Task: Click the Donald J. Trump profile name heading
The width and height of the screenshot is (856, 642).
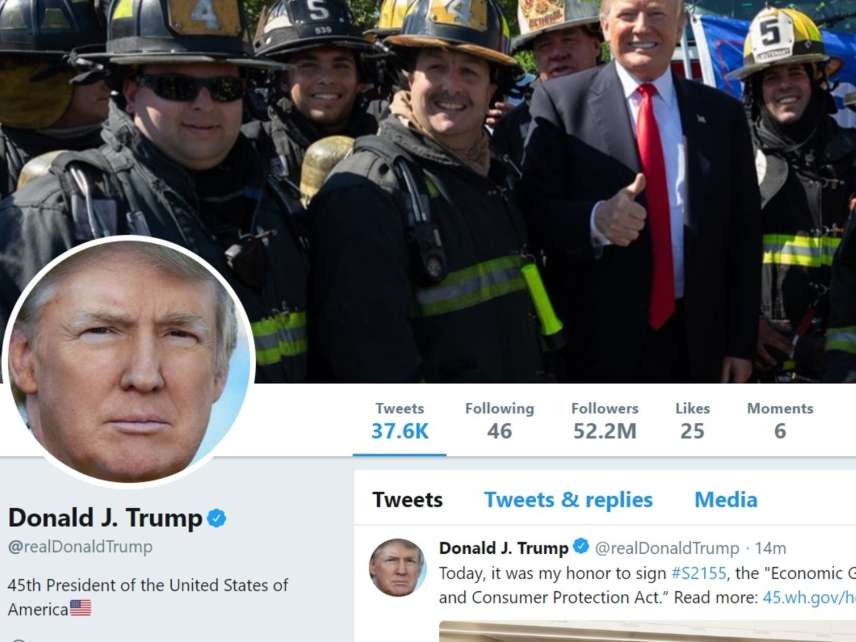Action: coord(105,518)
